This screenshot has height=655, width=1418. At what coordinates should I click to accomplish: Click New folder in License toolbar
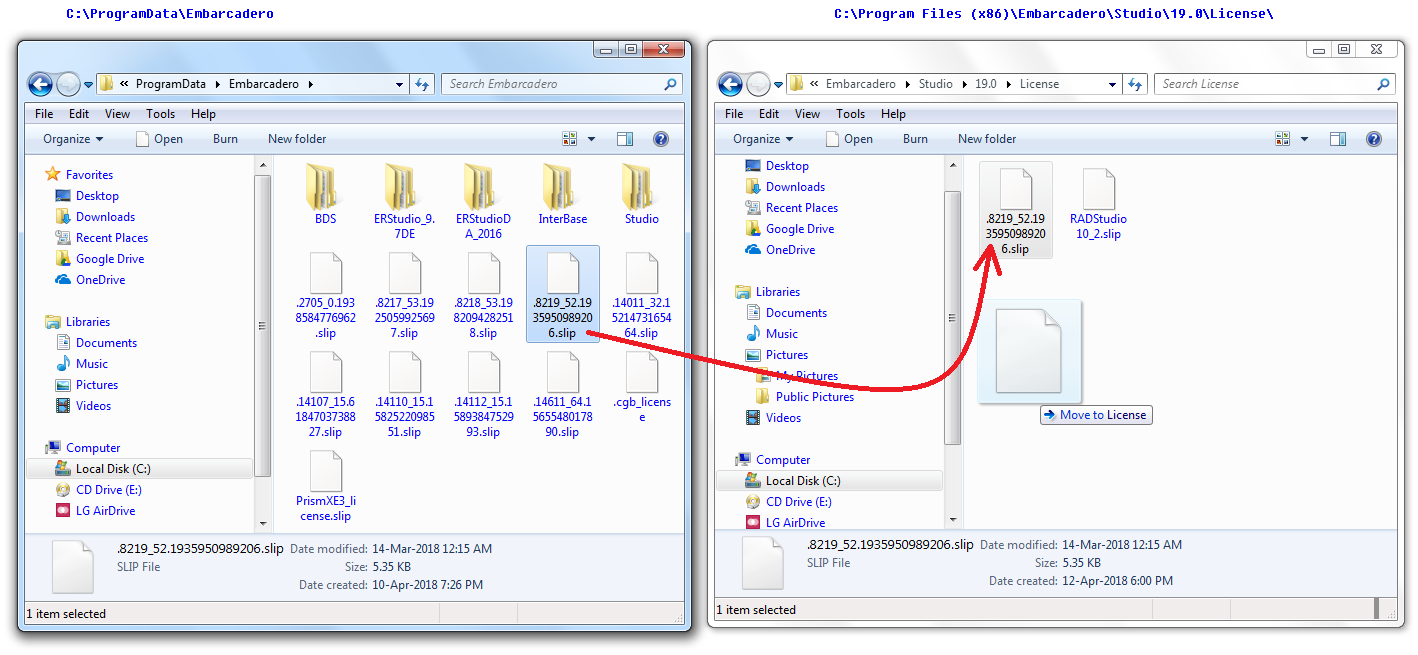tap(987, 139)
